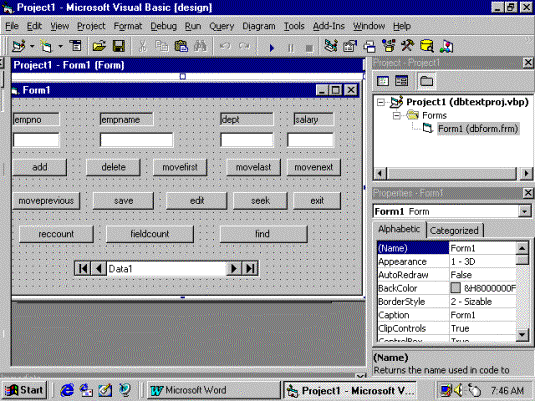Launch Internet Explorer from quick launch
535x401 pixels.
point(67,390)
